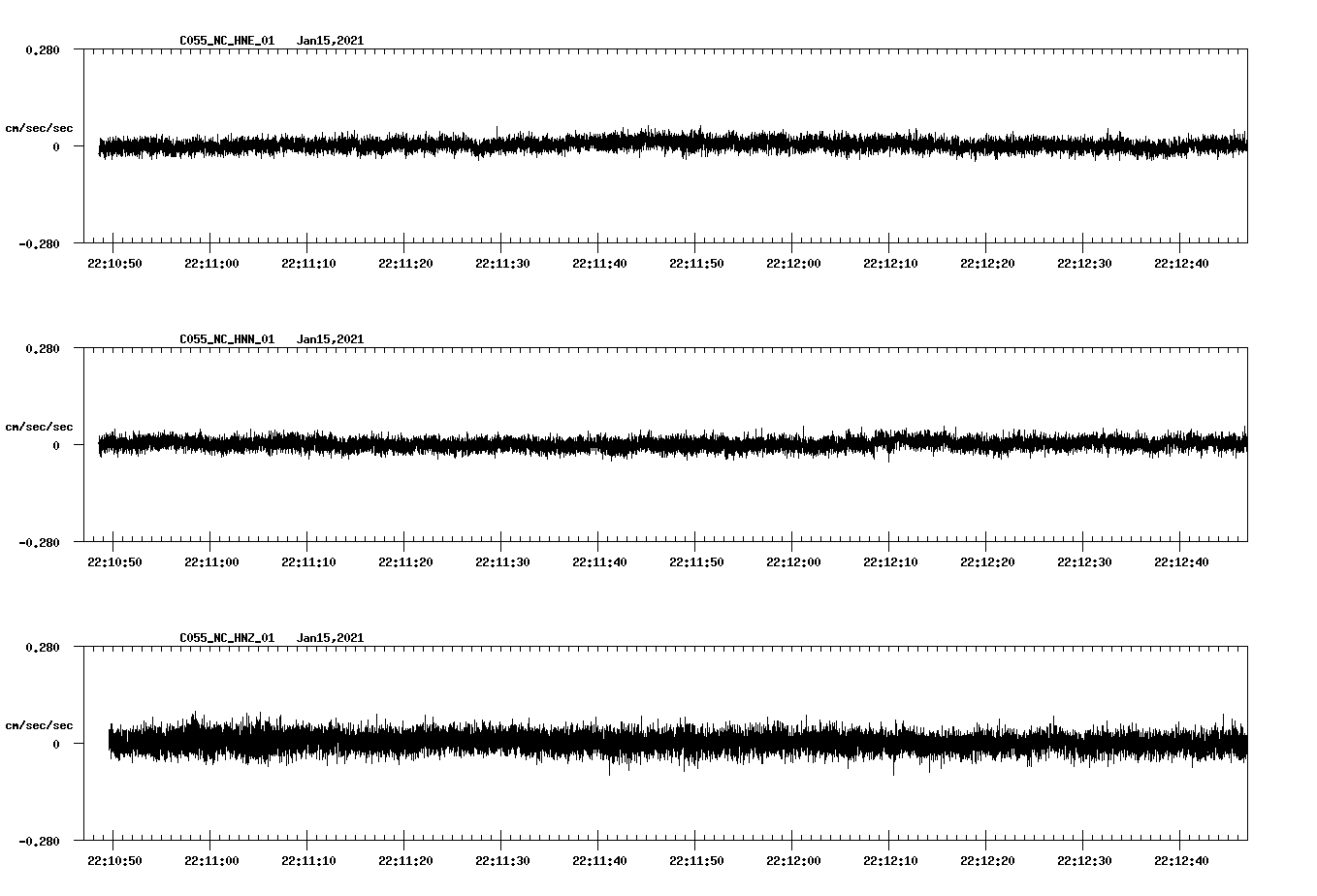
Task: Select the HNN waveform trace
Action: pyautogui.click(x=669, y=444)
